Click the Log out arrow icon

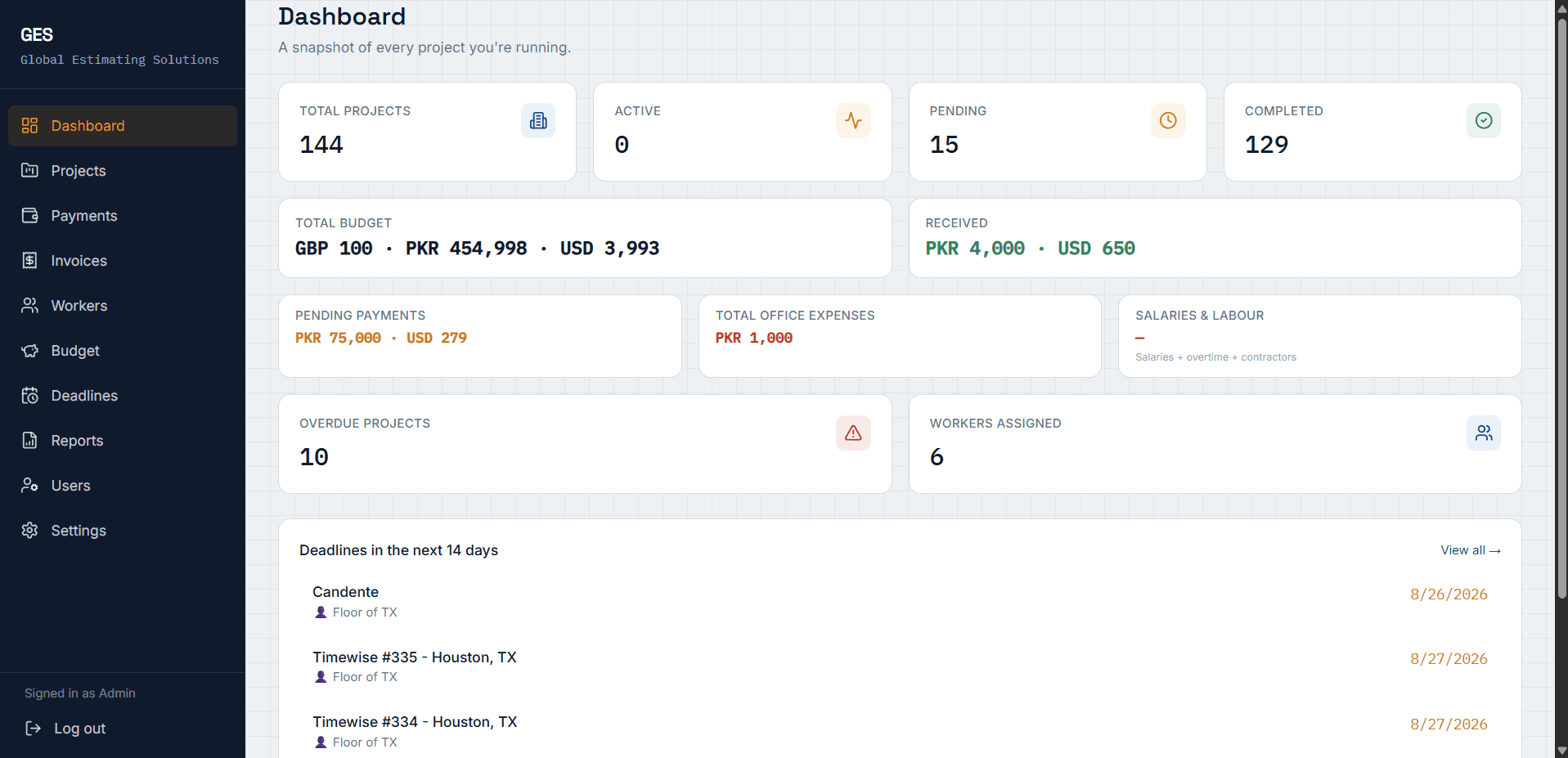pyautogui.click(x=34, y=729)
